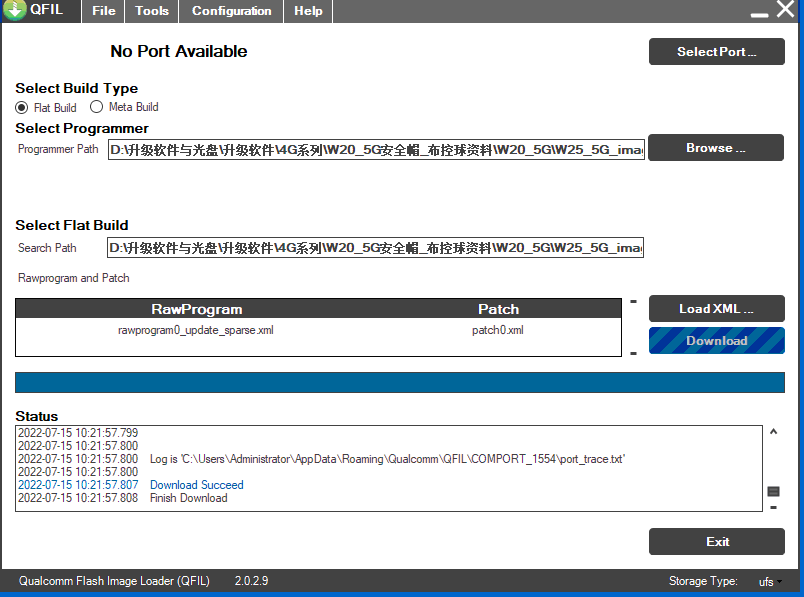Click the Search Path input field
The image size is (804, 597).
coord(375,248)
